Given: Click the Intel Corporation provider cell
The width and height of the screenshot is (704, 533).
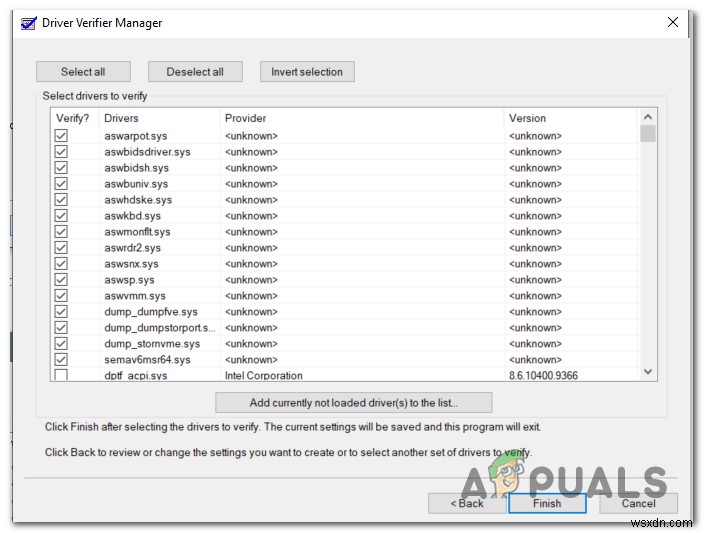Looking at the screenshot, I should click(x=264, y=375).
